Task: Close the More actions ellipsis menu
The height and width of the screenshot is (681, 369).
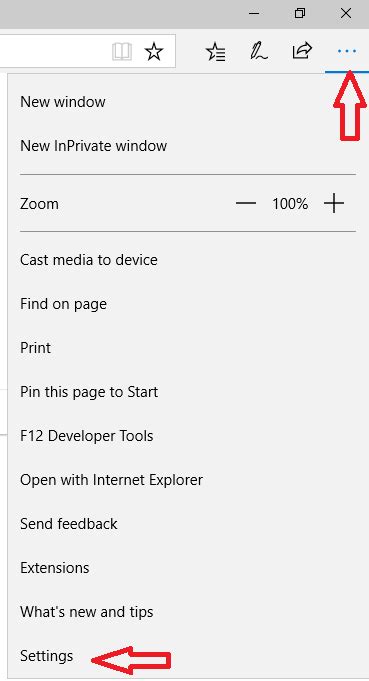Action: (347, 51)
